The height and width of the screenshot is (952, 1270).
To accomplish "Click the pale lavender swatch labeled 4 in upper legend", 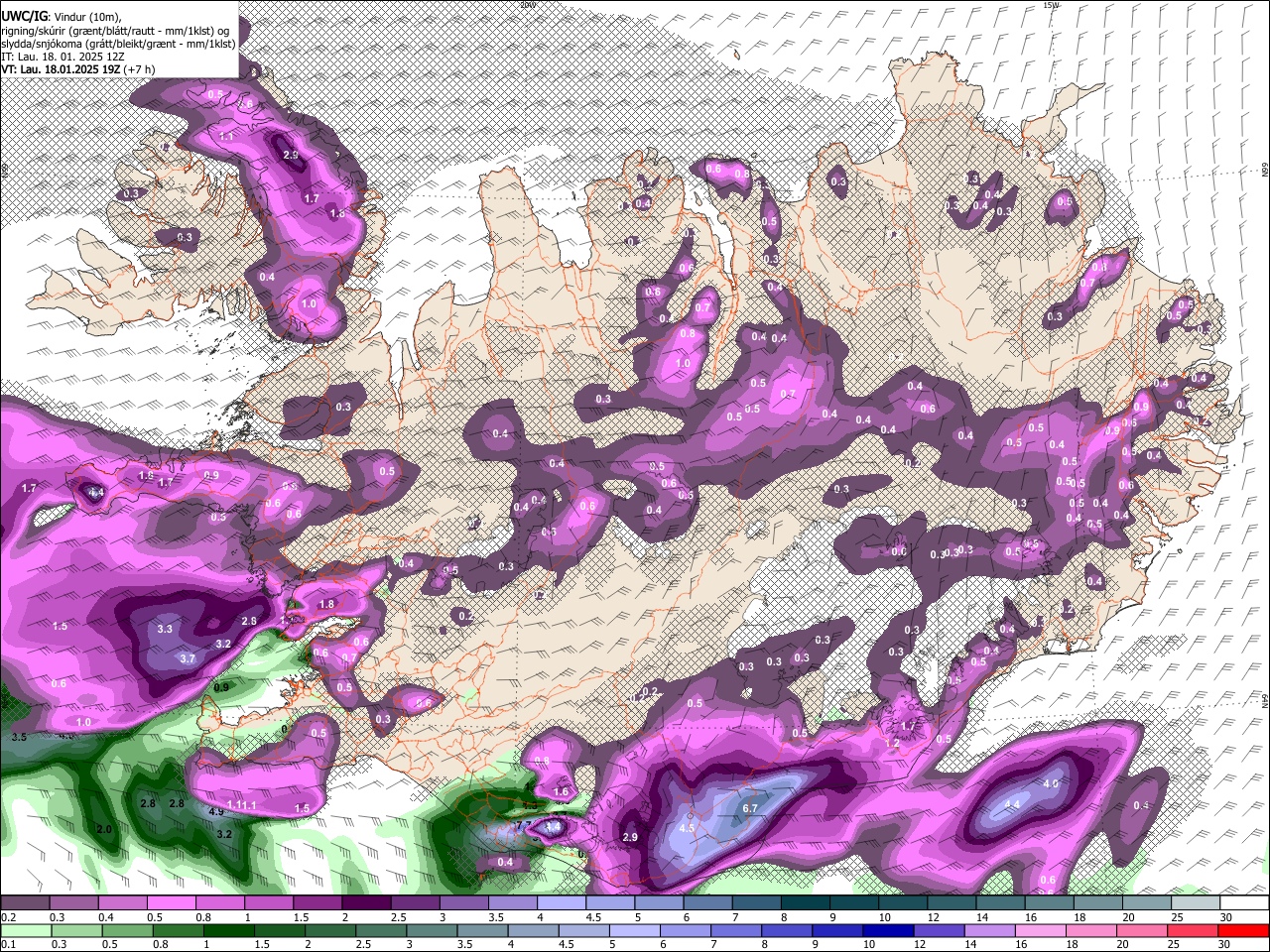I will pyautogui.click(x=562, y=903).
